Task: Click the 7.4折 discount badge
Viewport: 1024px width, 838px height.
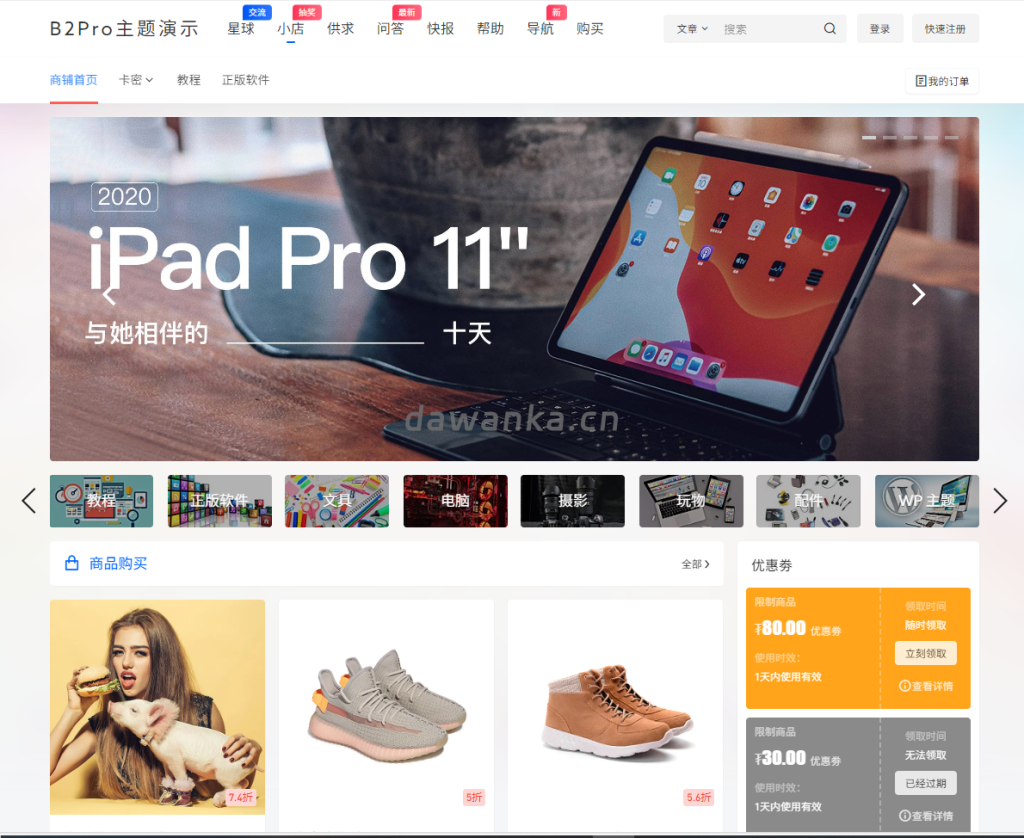Action: point(241,797)
